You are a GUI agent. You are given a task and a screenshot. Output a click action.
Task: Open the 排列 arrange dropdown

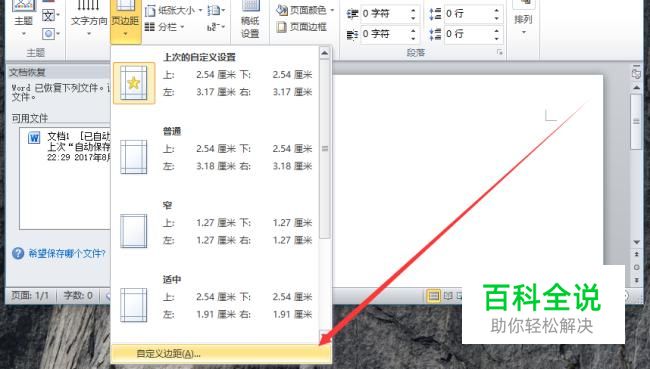(523, 19)
